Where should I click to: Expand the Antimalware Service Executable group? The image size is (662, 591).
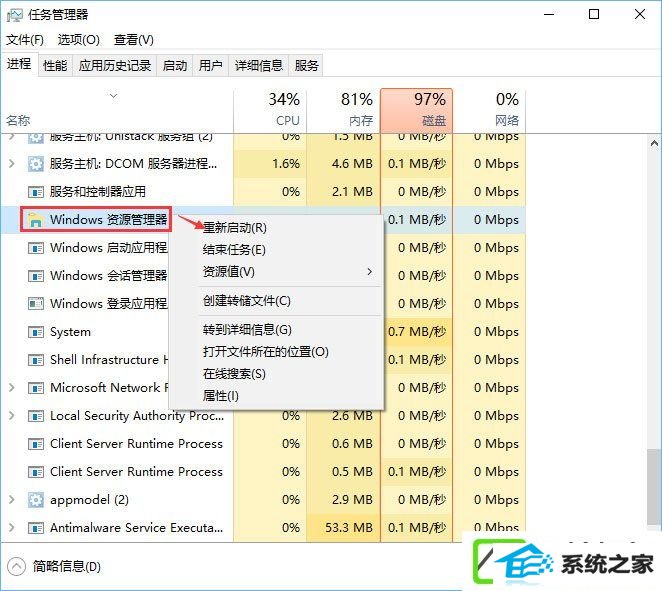pos(12,528)
